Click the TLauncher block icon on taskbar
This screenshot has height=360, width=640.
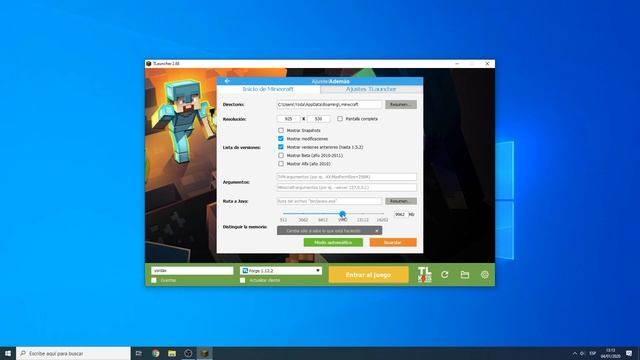tap(204, 353)
